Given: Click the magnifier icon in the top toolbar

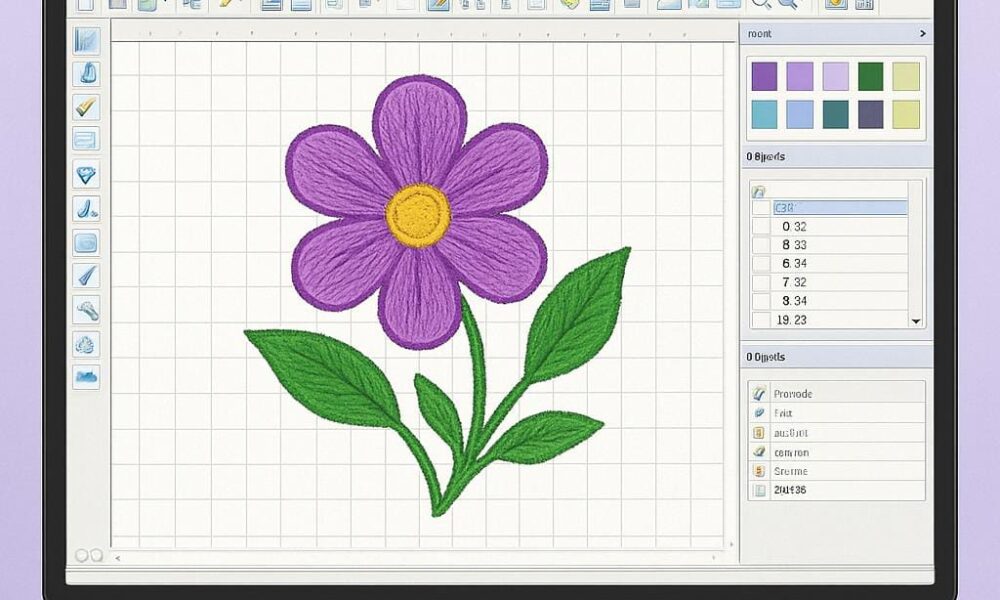Looking at the screenshot, I should click(x=762, y=4).
